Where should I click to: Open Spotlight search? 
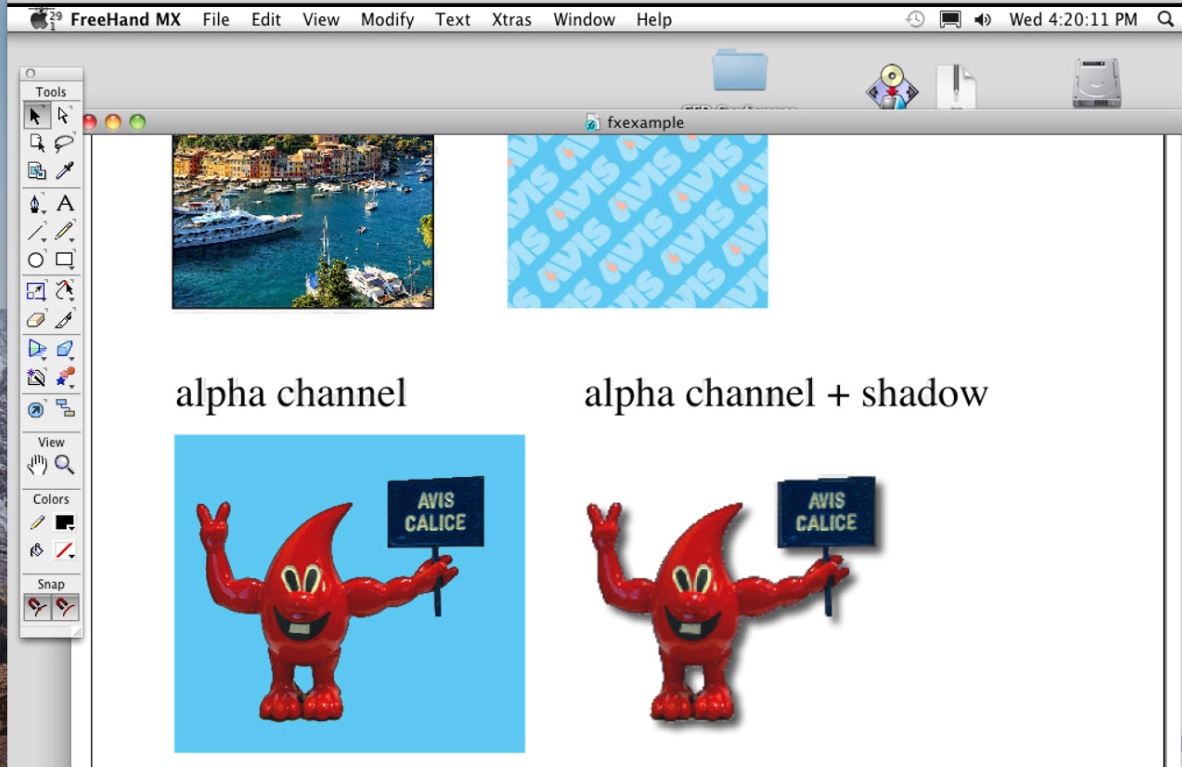click(x=1165, y=20)
